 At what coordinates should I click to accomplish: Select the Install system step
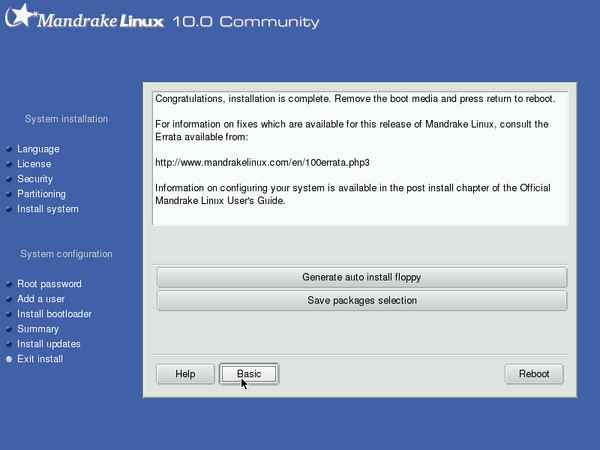coord(48,209)
